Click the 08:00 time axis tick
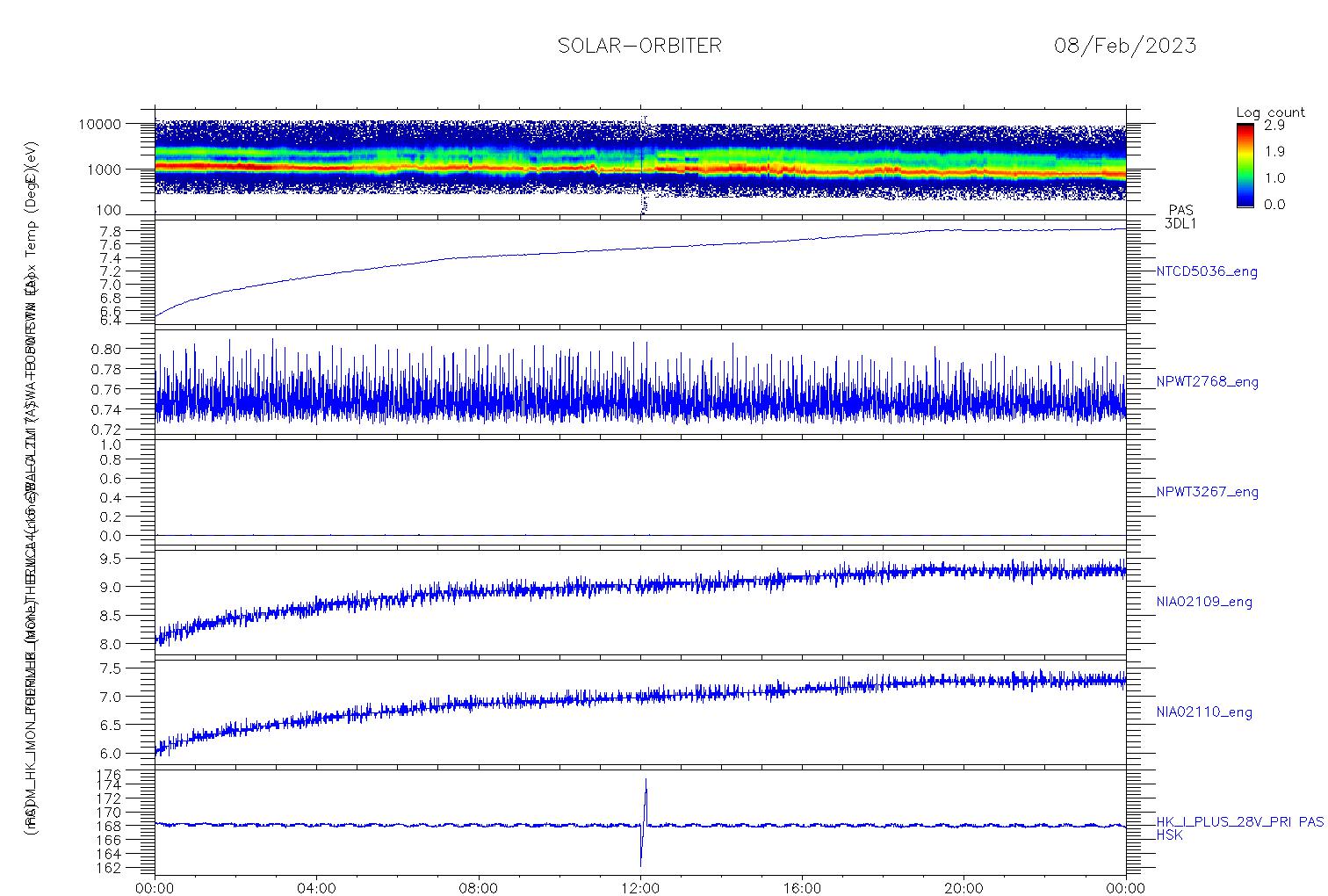 pos(479,888)
